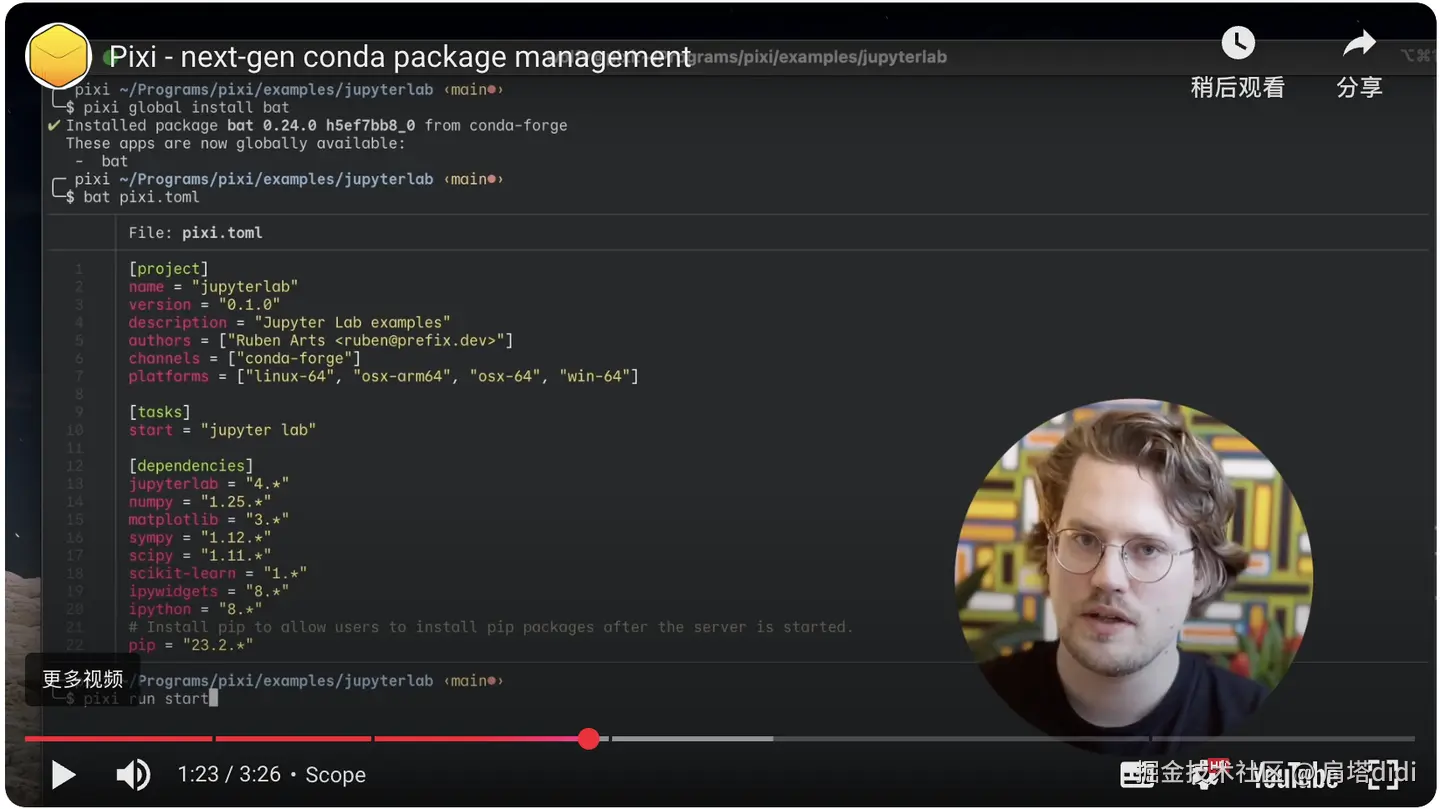
Task: Click the Play button in the player controls
Action: pyautogui.click(x=63, y=774)
